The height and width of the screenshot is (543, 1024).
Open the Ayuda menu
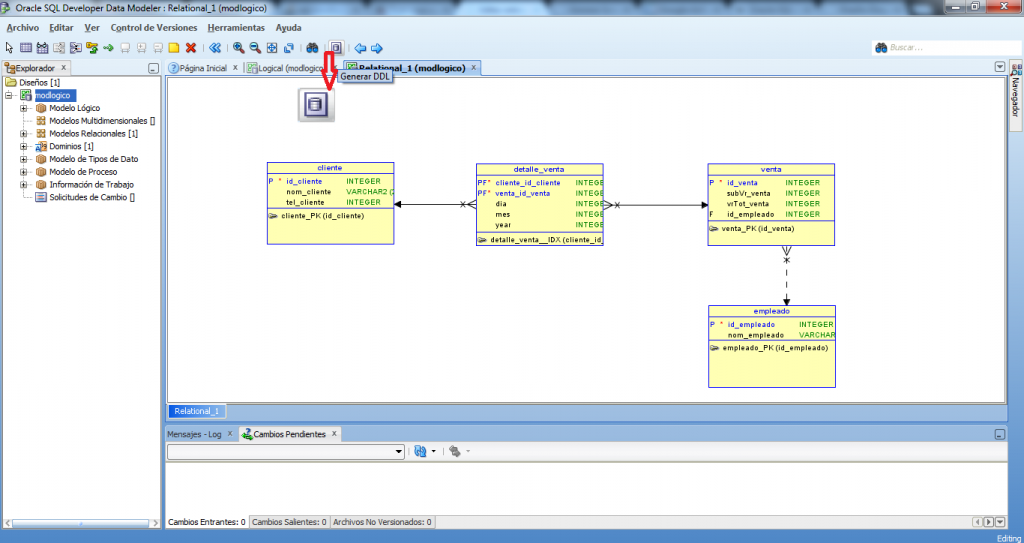coord(288,28)
